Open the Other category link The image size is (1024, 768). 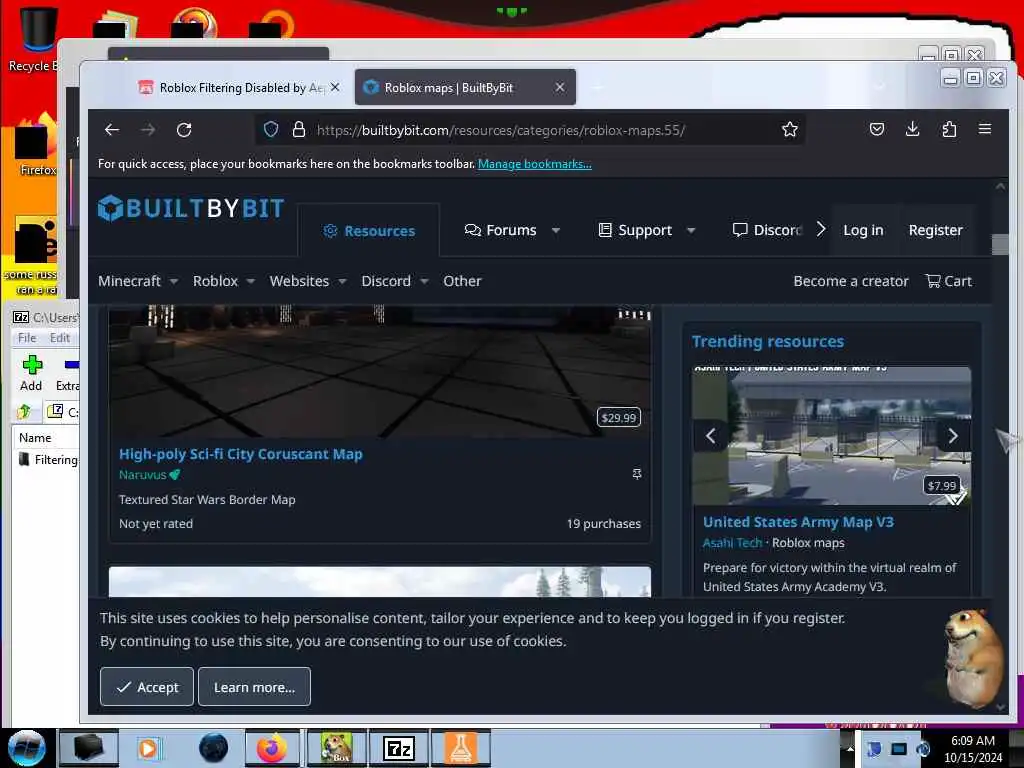pyautogui.click(x=462, y=281)
